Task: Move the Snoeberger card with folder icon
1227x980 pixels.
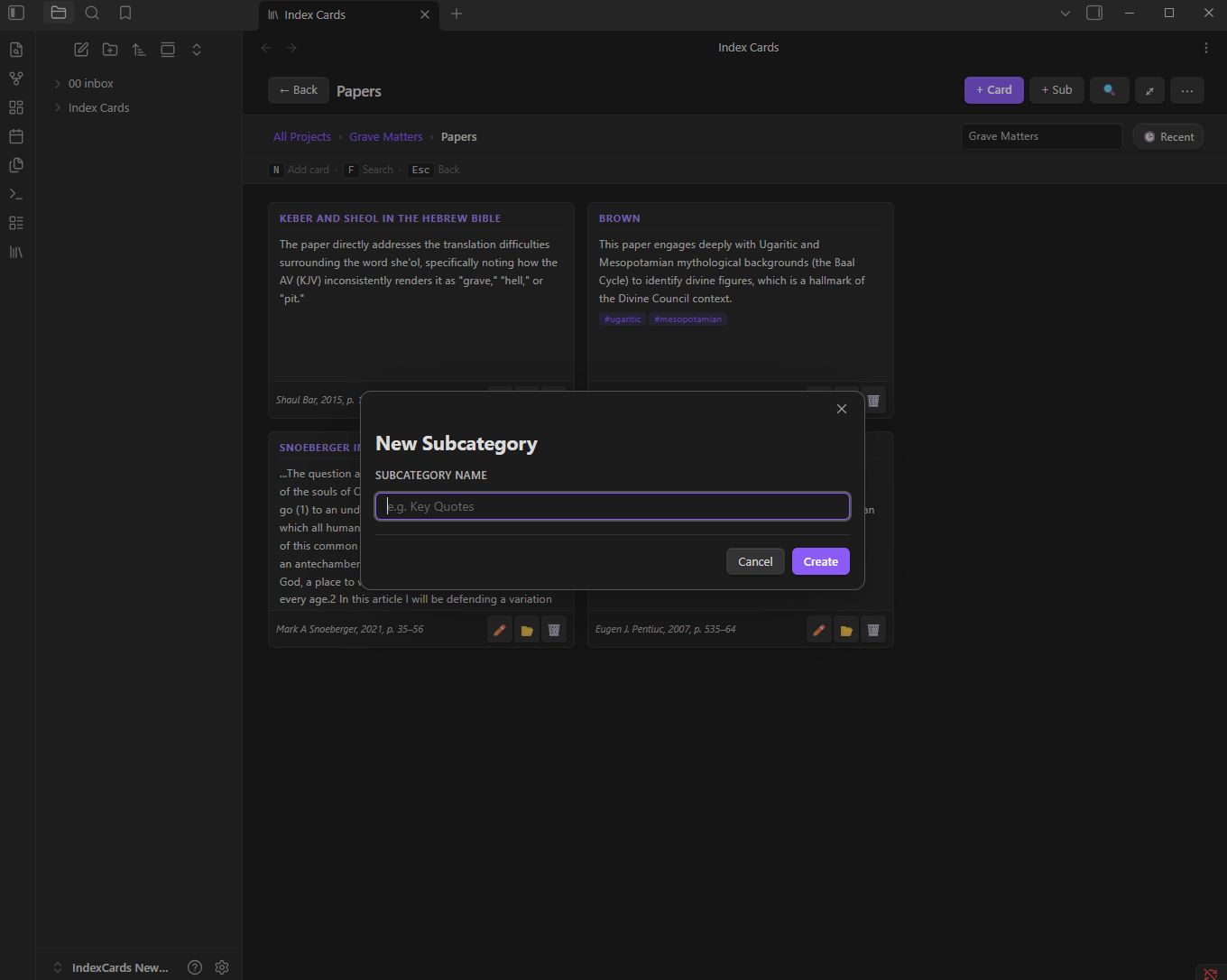Action: 527,630
